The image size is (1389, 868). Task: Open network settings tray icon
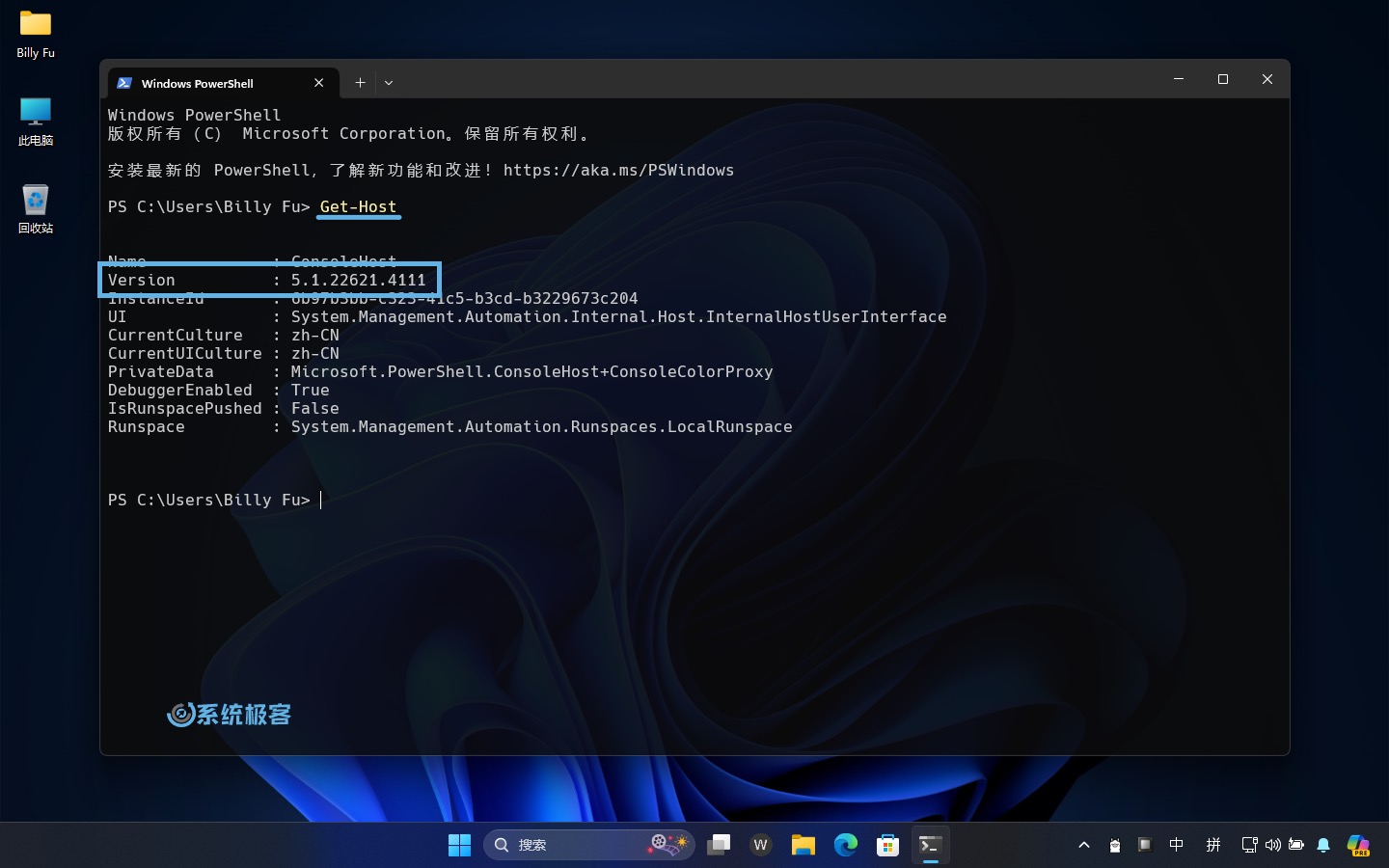[x=1249, y=845]
